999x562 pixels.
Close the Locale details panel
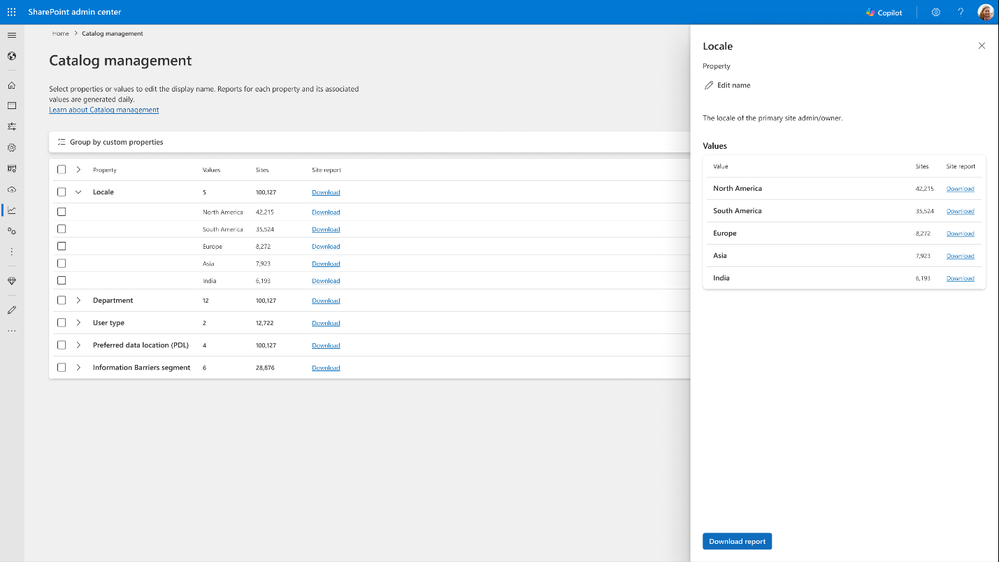pyautogui.click(x=981, y=46)
